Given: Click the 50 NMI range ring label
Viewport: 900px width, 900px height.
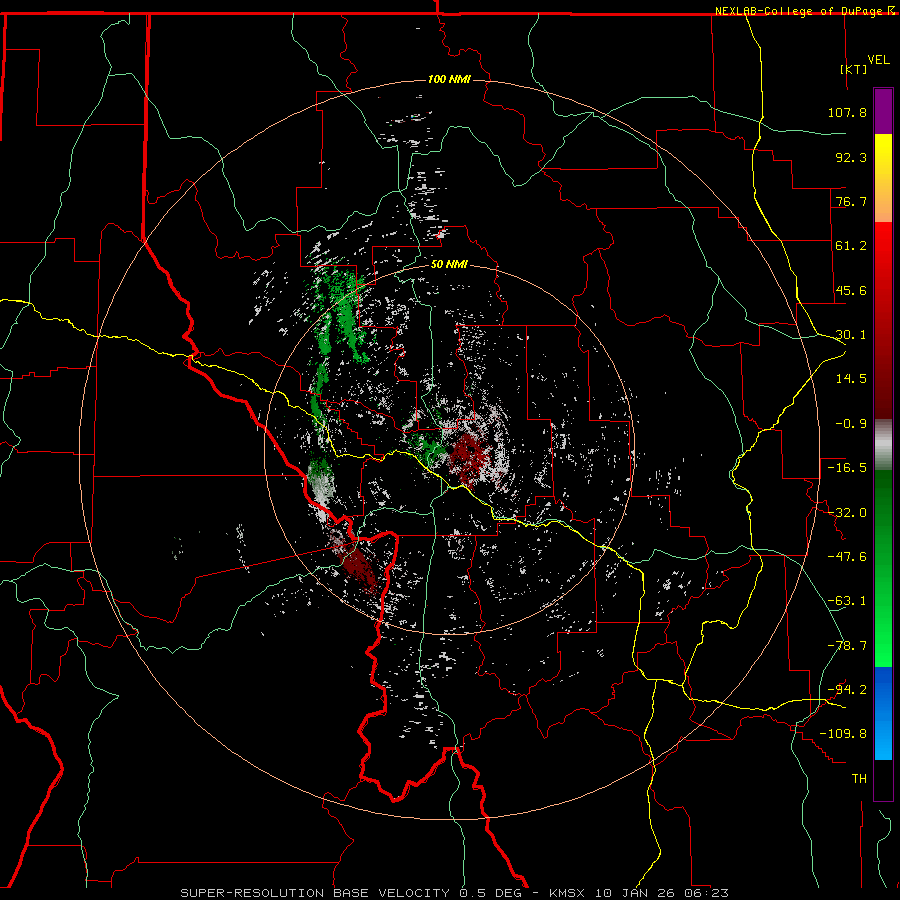Looking at the screenshot, I should pos(449,264).
